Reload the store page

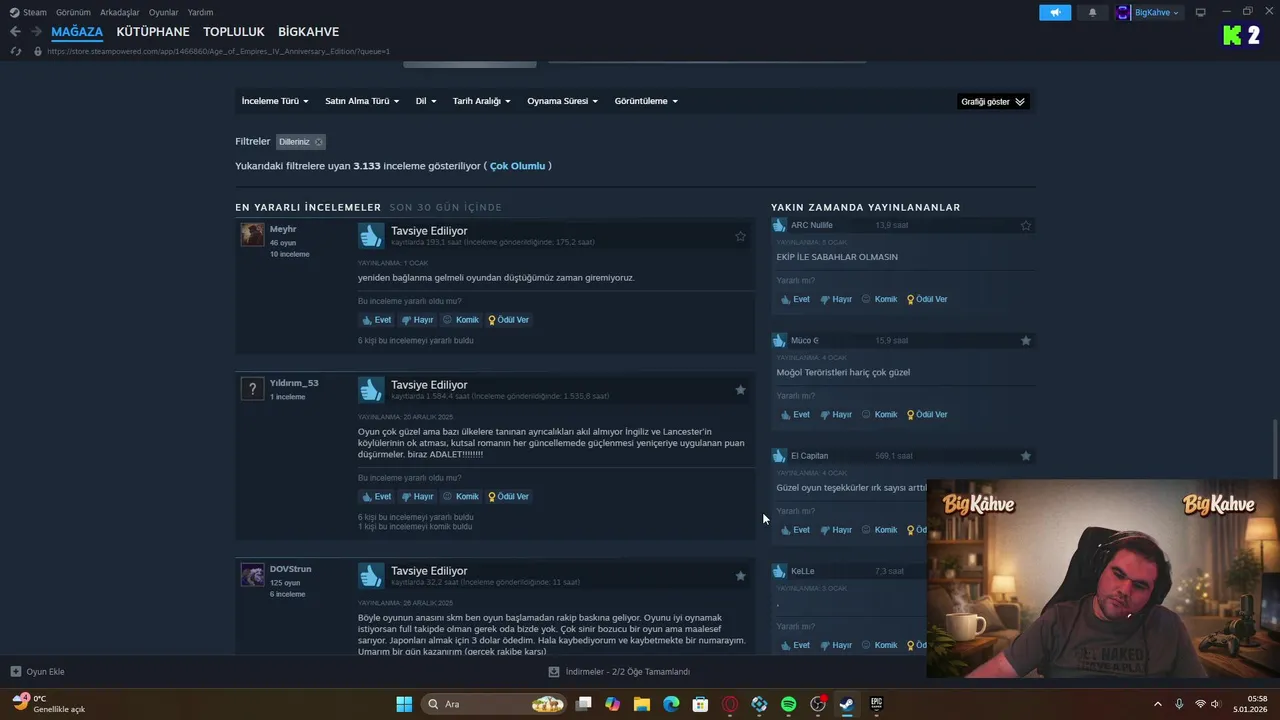click(x=15, y=51)
